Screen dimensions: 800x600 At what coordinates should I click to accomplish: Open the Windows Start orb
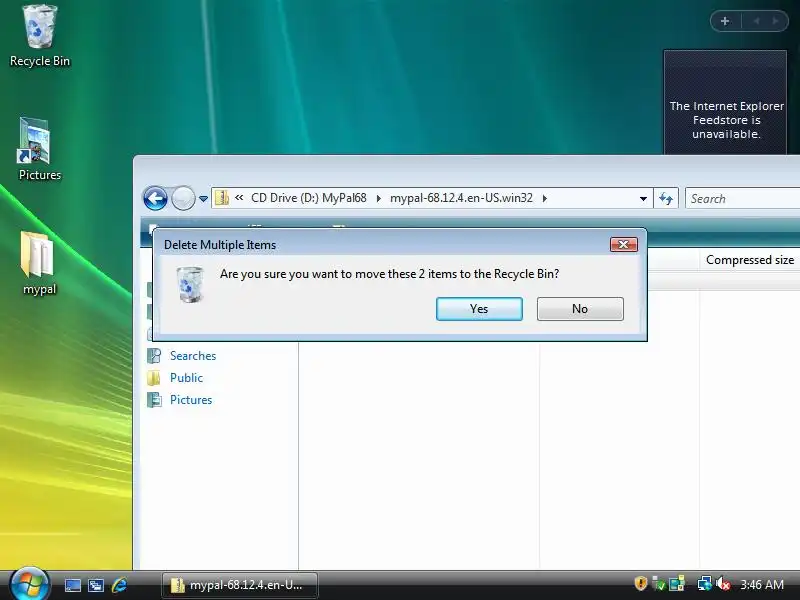click(29, 584)
